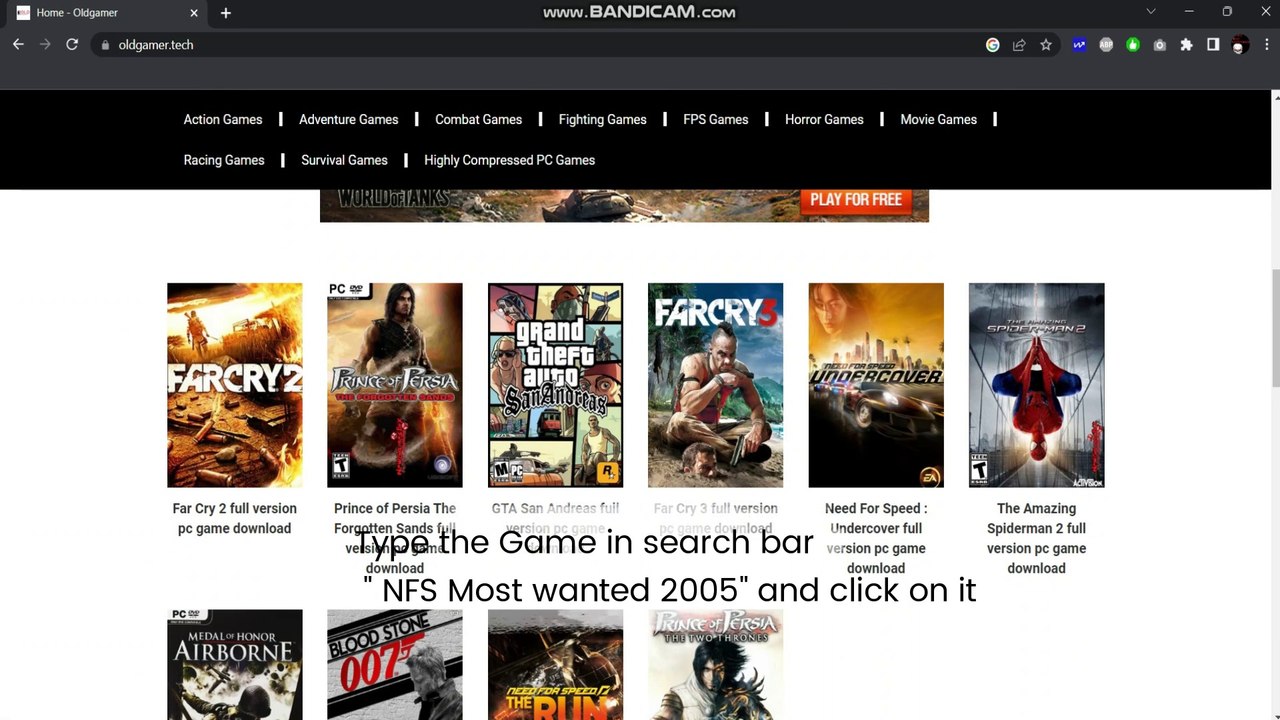Follow the Need For Speed Undercover download link

click(x=876, y=538)
